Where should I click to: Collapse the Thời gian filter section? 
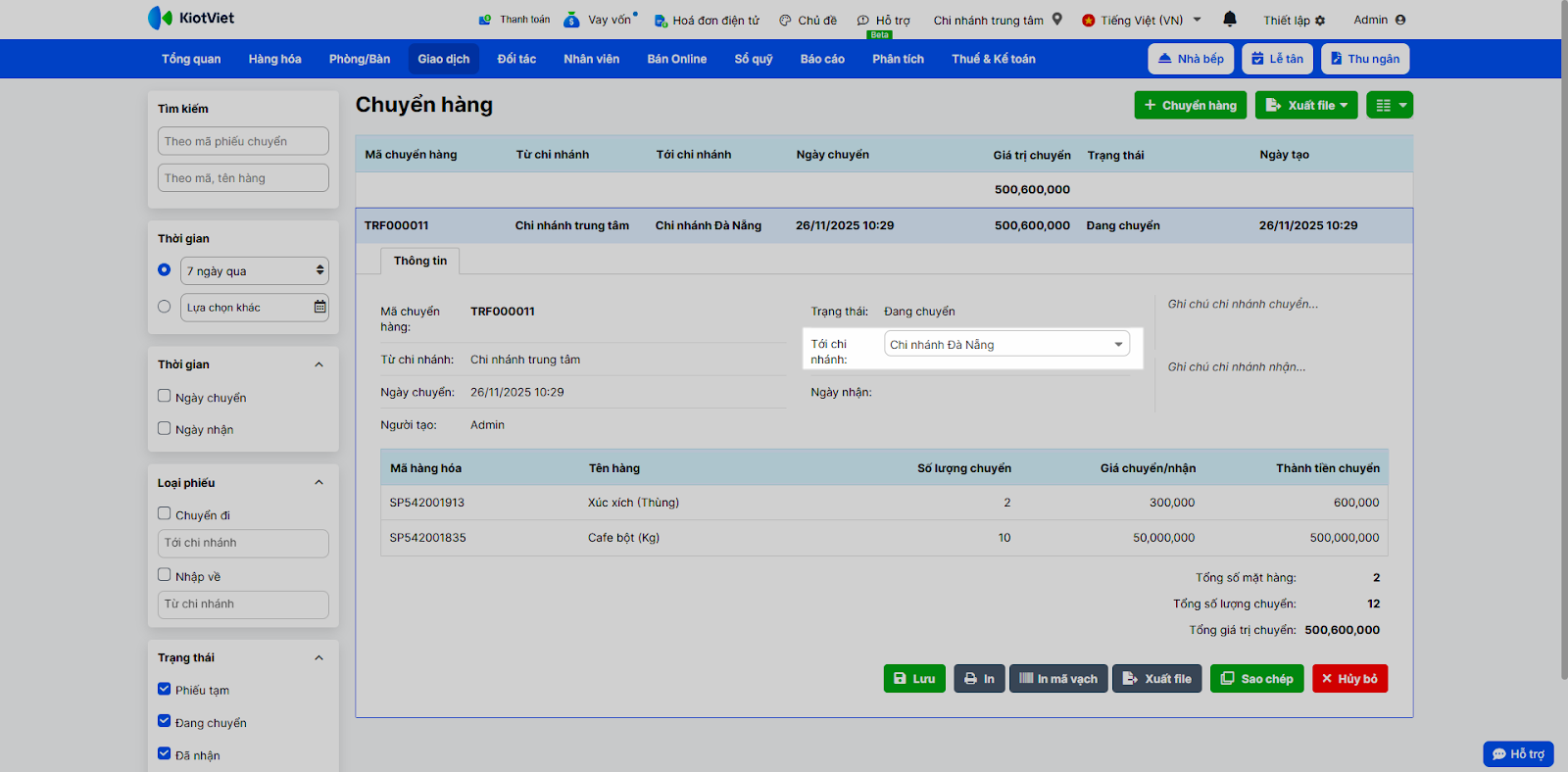[x=318, y=364]
